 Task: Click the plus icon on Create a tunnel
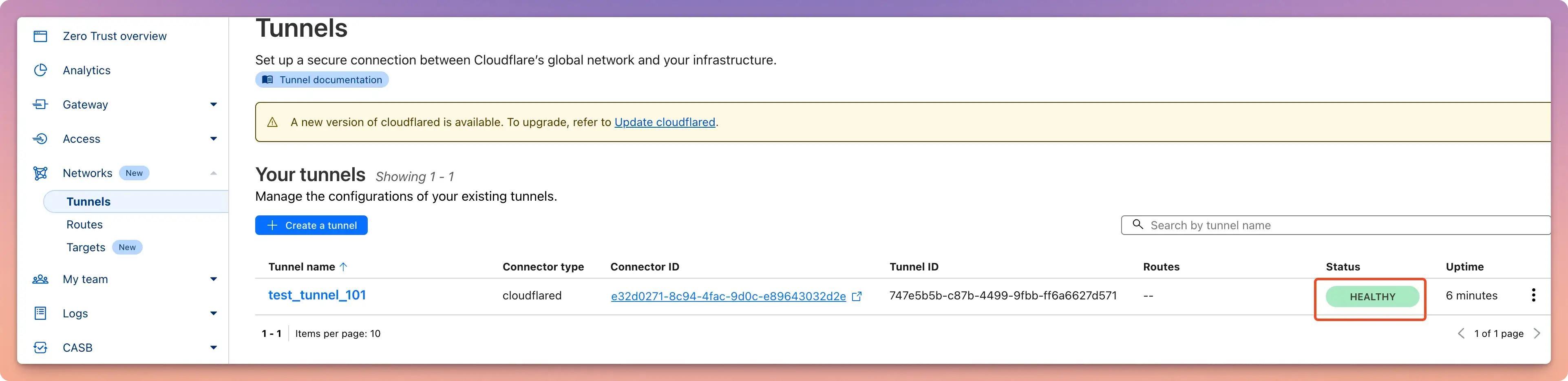tap(272, 225)
